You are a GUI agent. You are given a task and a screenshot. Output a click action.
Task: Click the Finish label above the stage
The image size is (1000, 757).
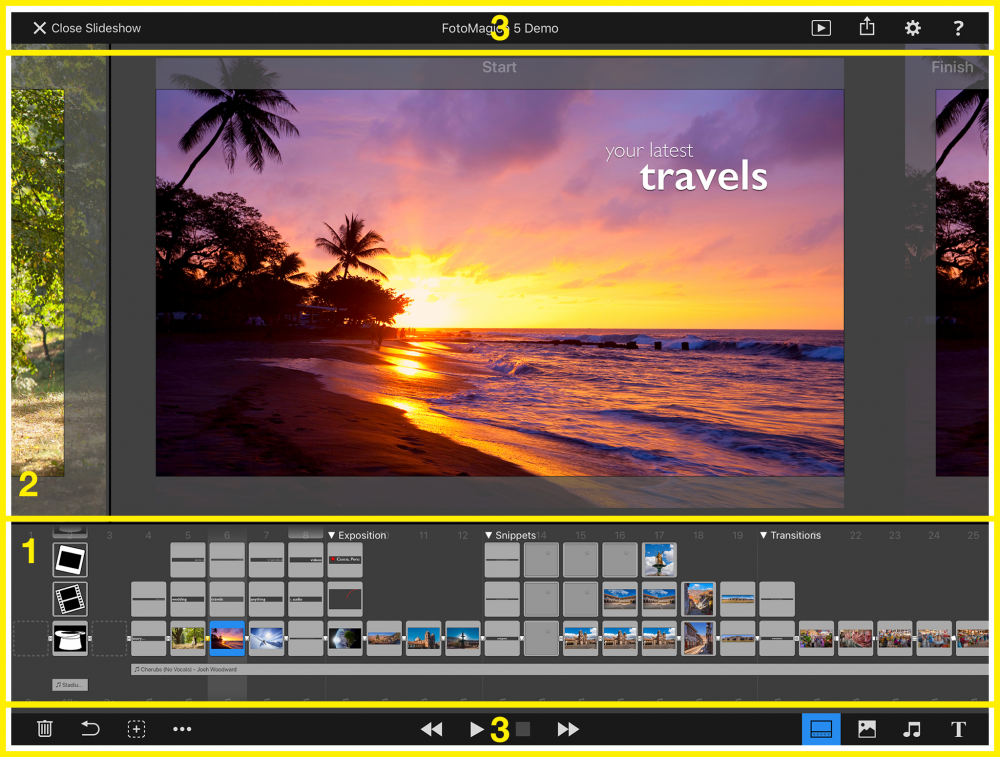952,67
